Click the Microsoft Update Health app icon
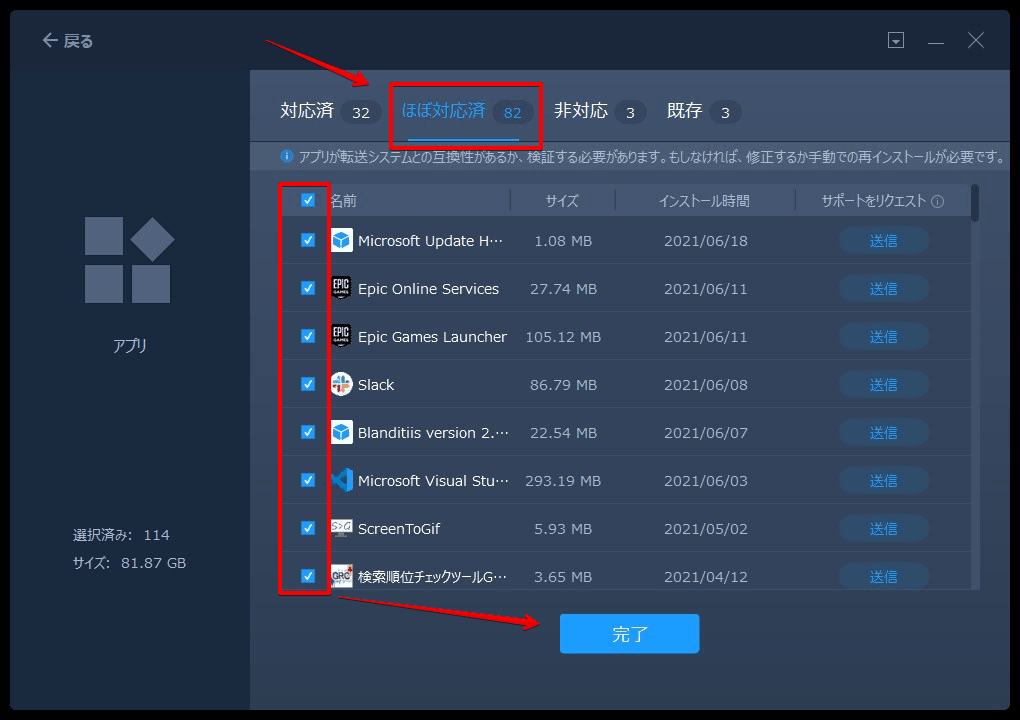This screenshot has height=720, width=1020. 342,241
